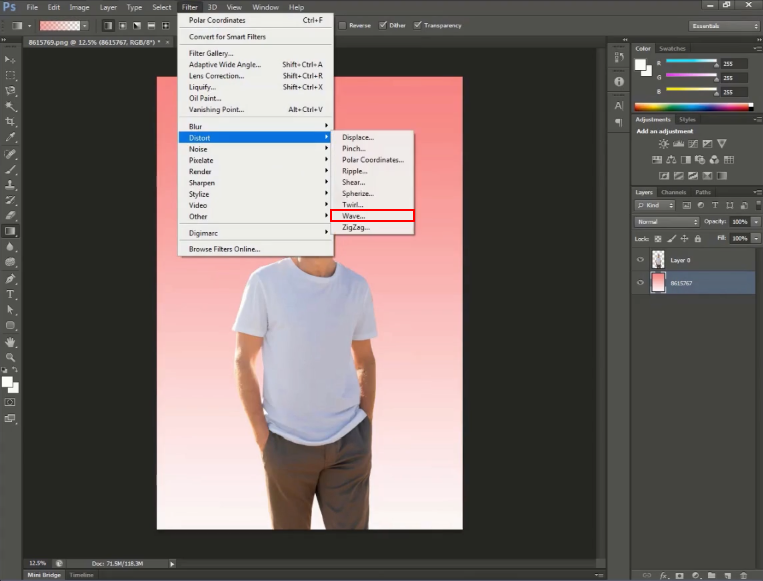Adjust the green G color slider
Image resolution: width=763 pixels, height=581 pixels.
[691, 77]
